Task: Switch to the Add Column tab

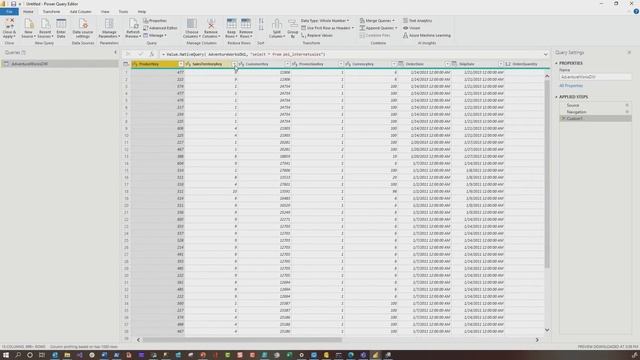Action: click(x=80, y=11)
